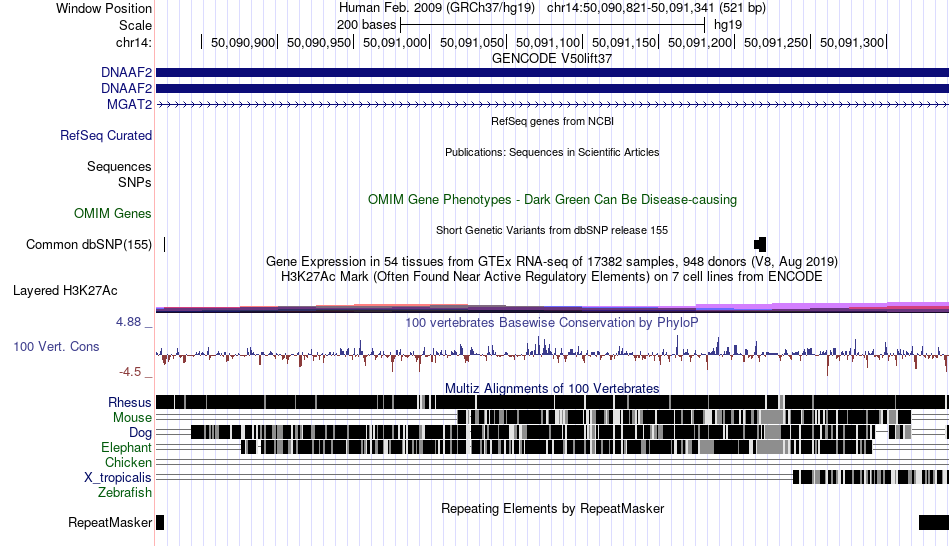
Task: Click the 50,091,150 ruler position
Action: pyautogui.click(x=624, y=42)
